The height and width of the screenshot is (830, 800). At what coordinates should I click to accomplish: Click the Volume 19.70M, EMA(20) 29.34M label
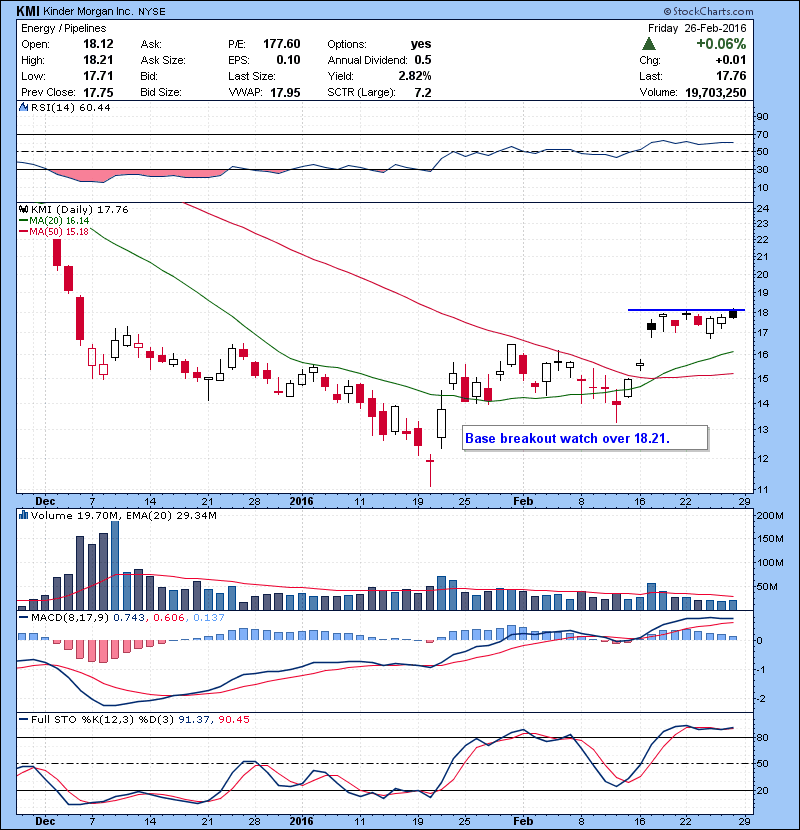[123, 515]
